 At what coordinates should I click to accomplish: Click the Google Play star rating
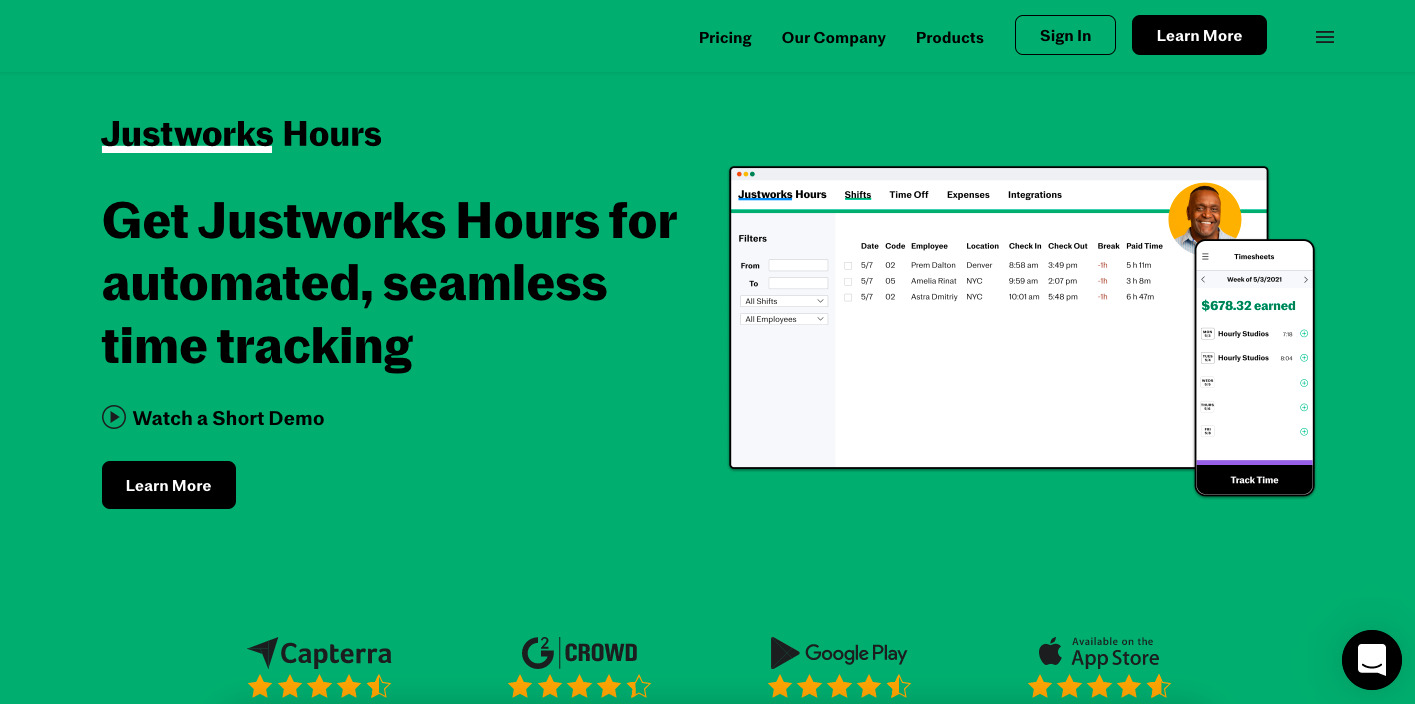(839, 687)
